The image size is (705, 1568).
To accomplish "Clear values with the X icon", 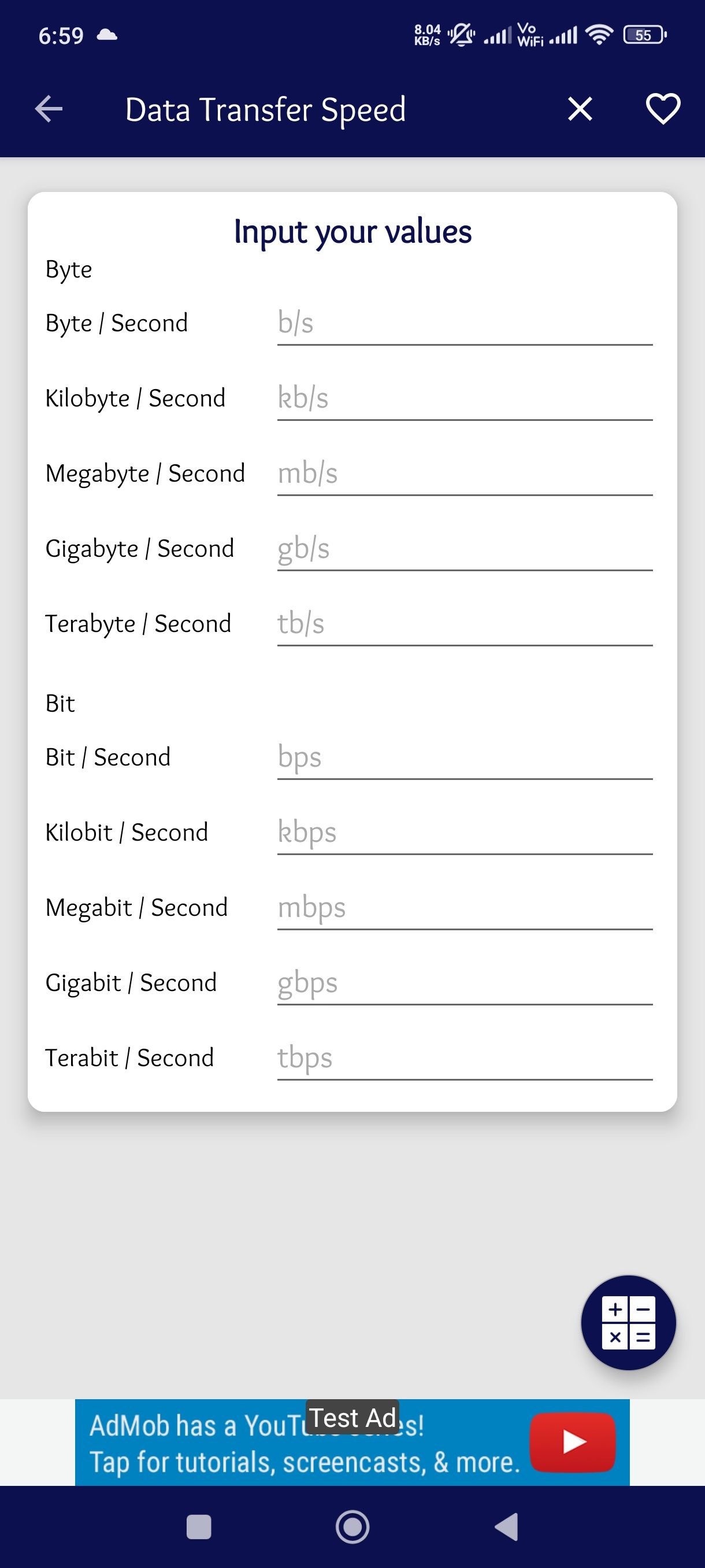I will point(580,110).
